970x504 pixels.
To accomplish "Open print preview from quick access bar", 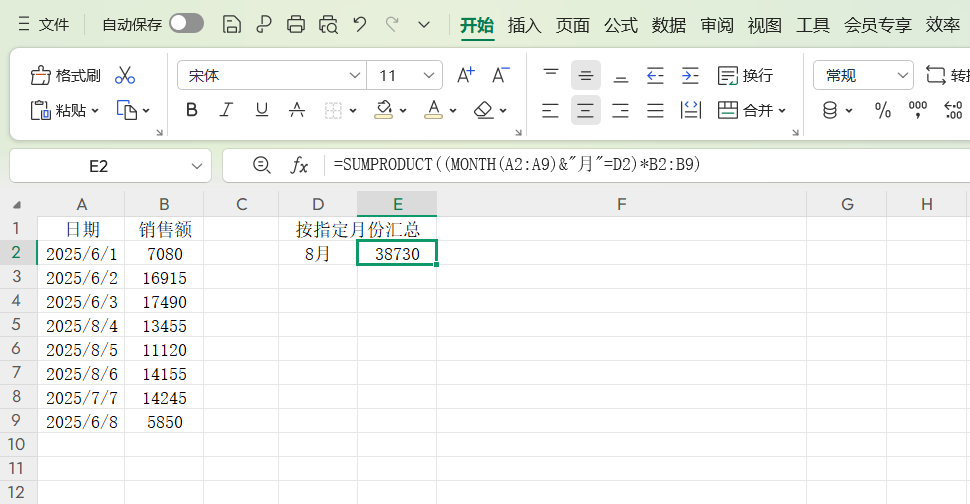I will (x=328, y=25).
